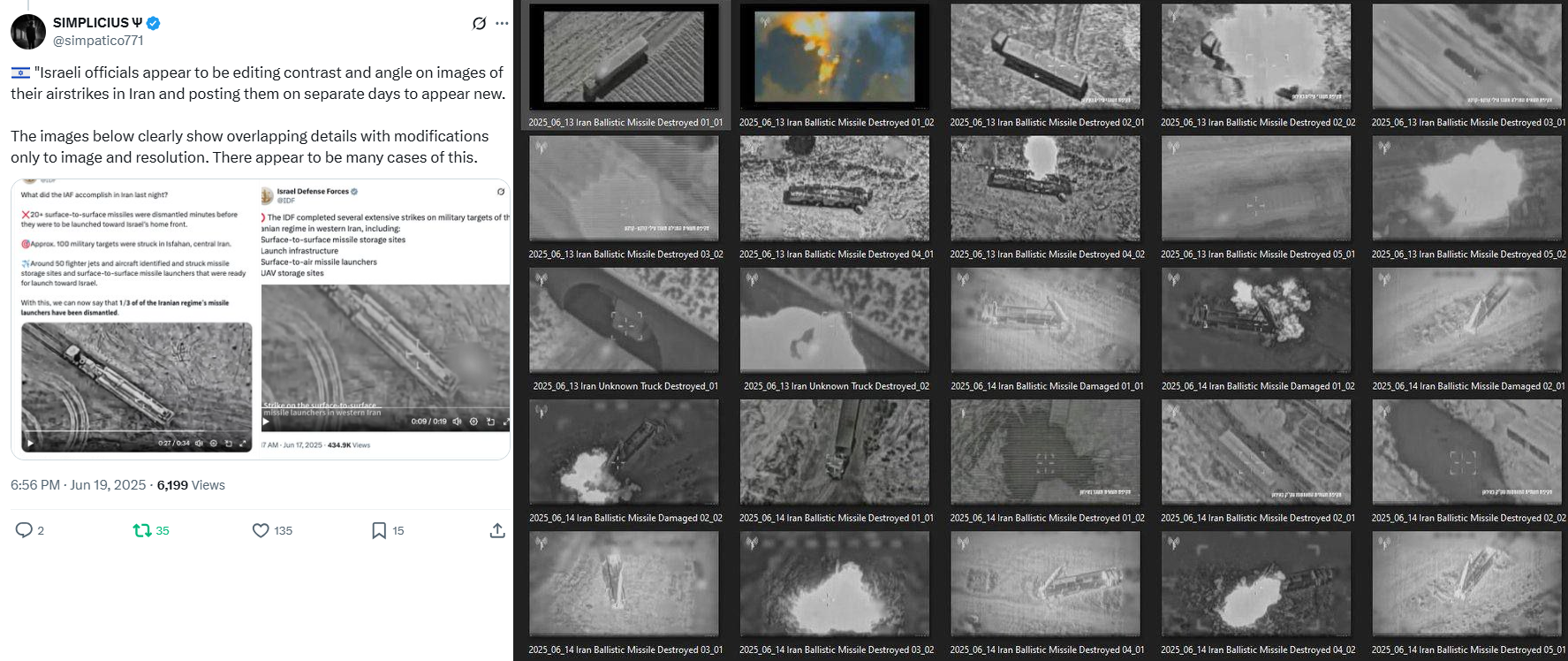Viewport: 1568px width, 661px height.
Task: Select thumbnail 2025_06_14 Iran Ballistic Missile Damaged 01_01
Action: click(1045, 320)
